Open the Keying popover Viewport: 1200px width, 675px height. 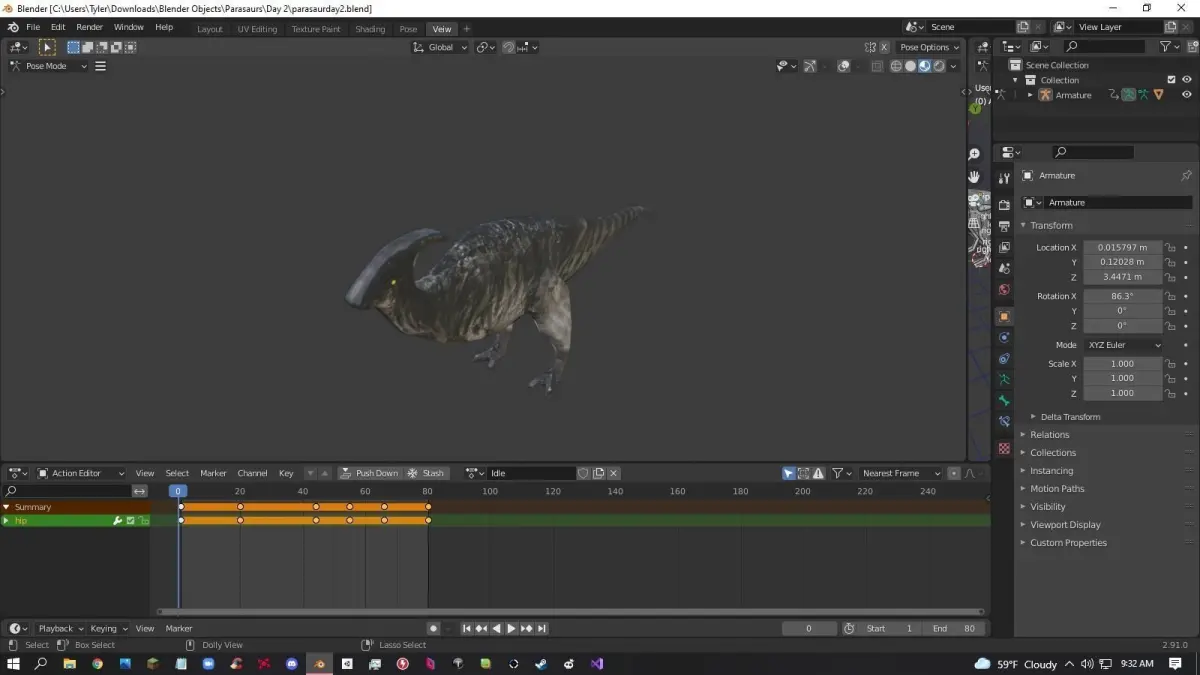[108, 628]
